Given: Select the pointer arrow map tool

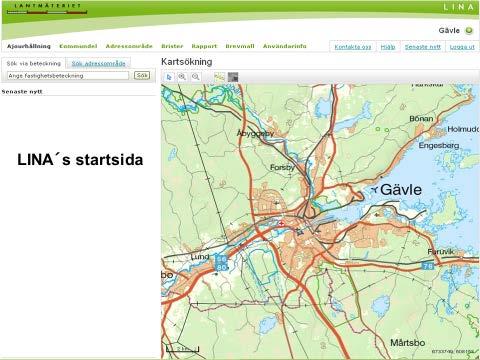Looking at the screenshot, I should coord(169,77).
